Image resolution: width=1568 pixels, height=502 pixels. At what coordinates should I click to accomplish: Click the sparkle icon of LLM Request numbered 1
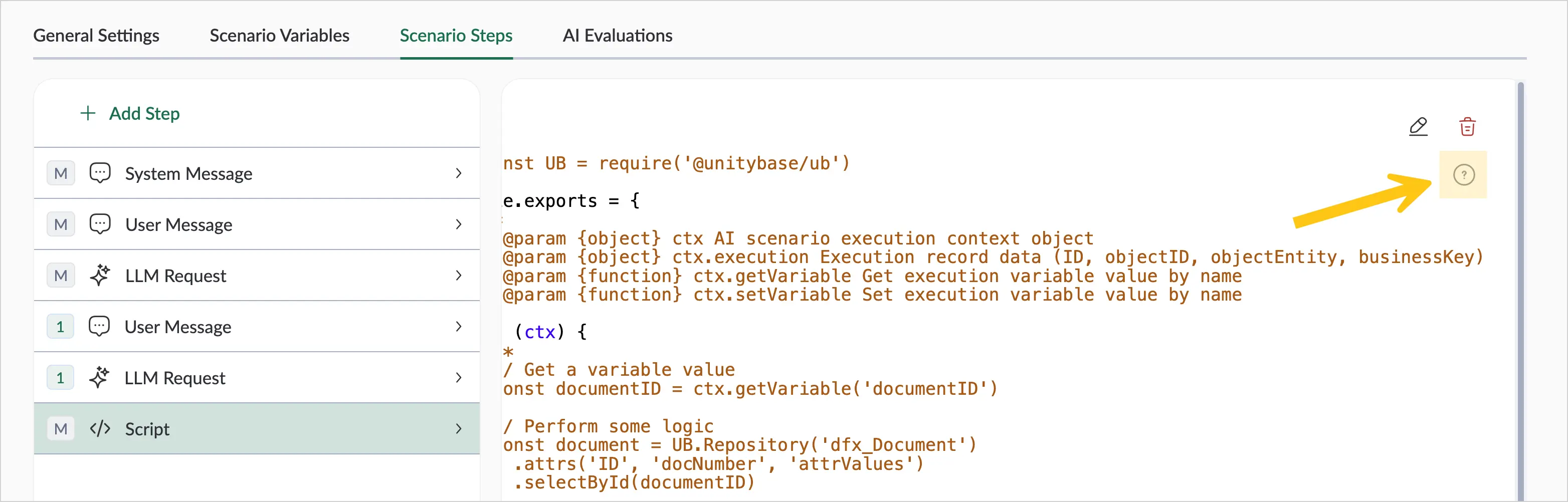(x=99, y=377)
